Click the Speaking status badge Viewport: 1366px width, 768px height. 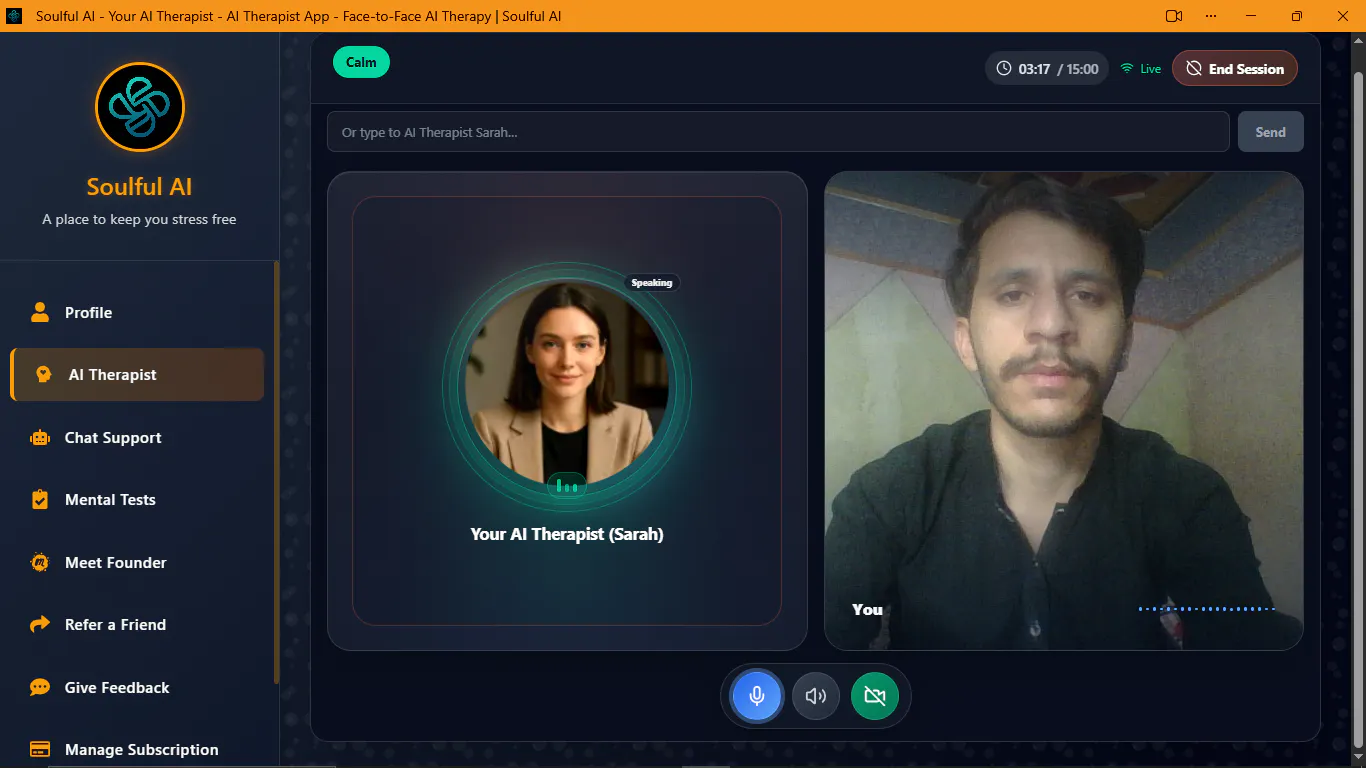[652, 282]
